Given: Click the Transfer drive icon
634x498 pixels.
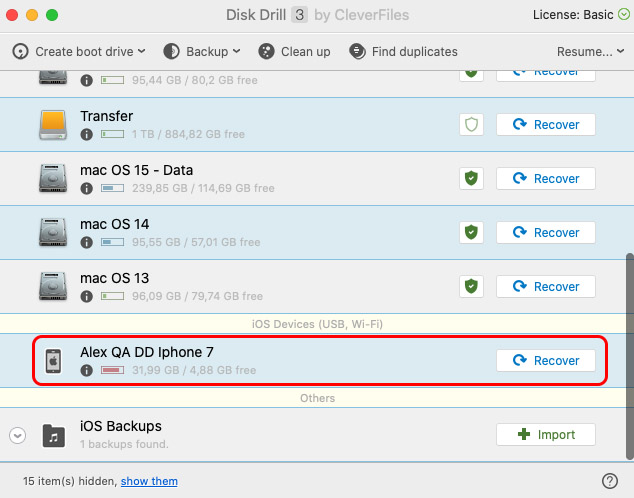Looking at the screenshot, I should point(53,125).
